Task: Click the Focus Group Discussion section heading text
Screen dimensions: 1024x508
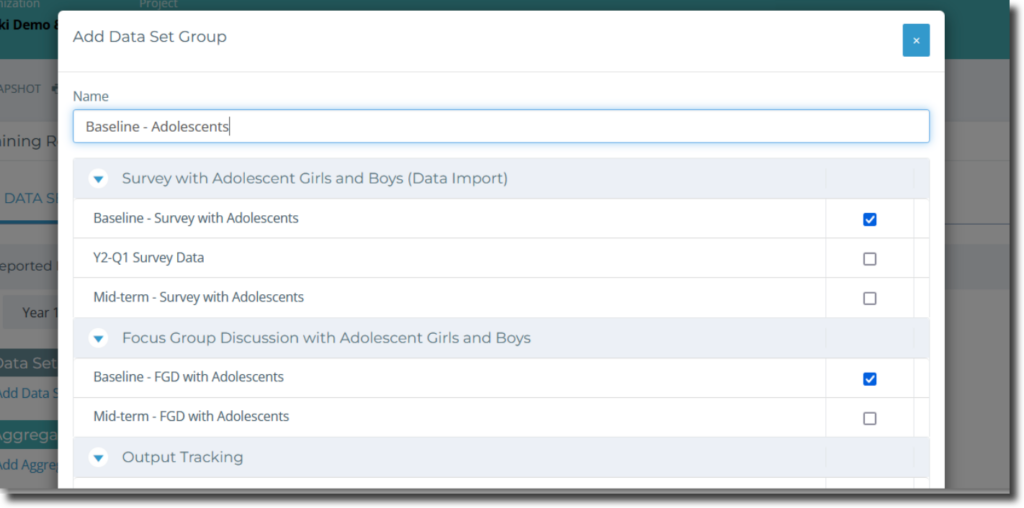Action: pyautogui.click(x=327, y=338)
